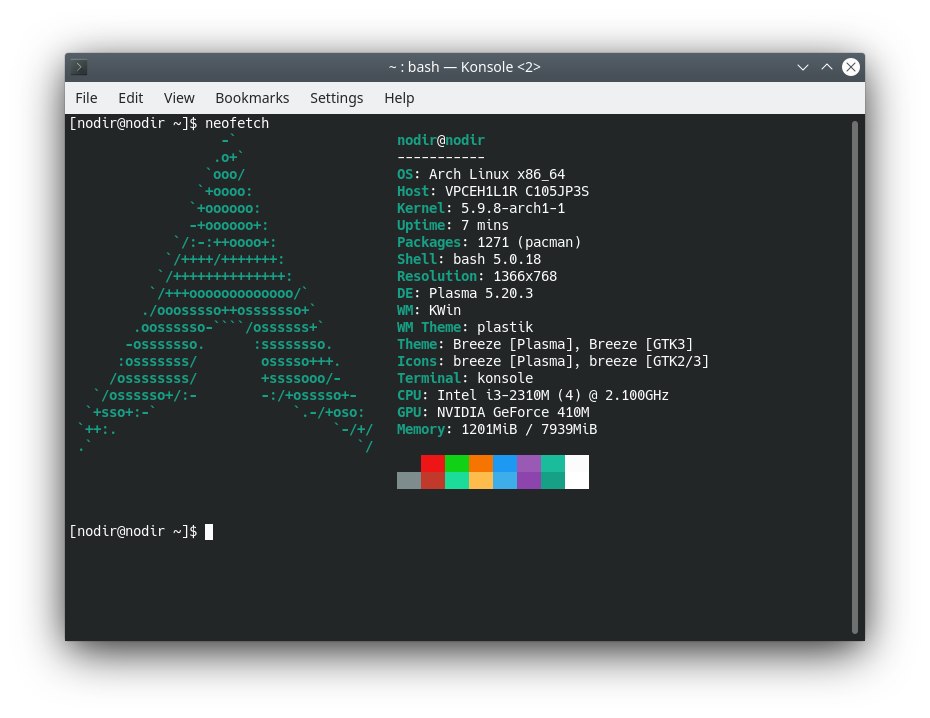Open the File menu
The height and width of the screenshot is (718, 930).
(87, 98)
